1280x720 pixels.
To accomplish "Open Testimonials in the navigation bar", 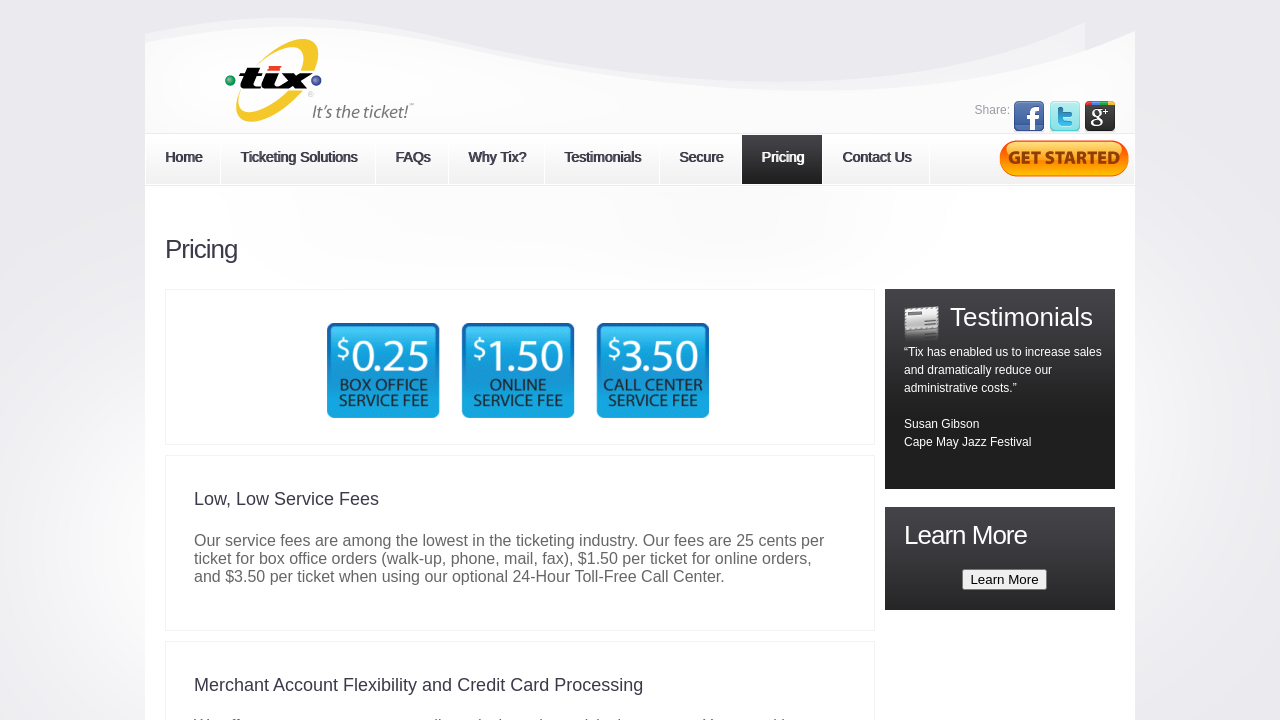I will click(x=602, y=158).
